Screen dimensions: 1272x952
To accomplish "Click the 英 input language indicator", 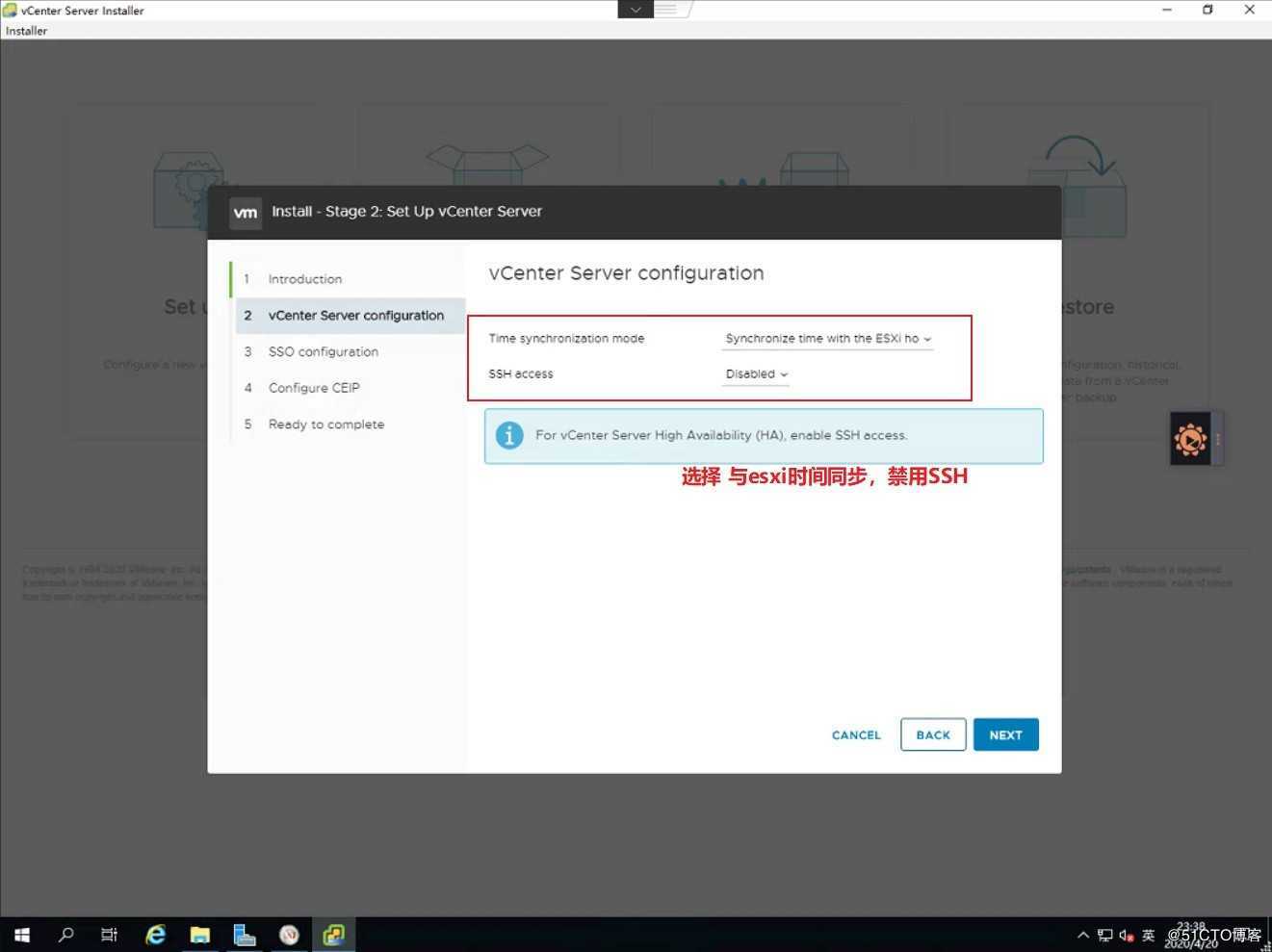I will point(1148,935).
